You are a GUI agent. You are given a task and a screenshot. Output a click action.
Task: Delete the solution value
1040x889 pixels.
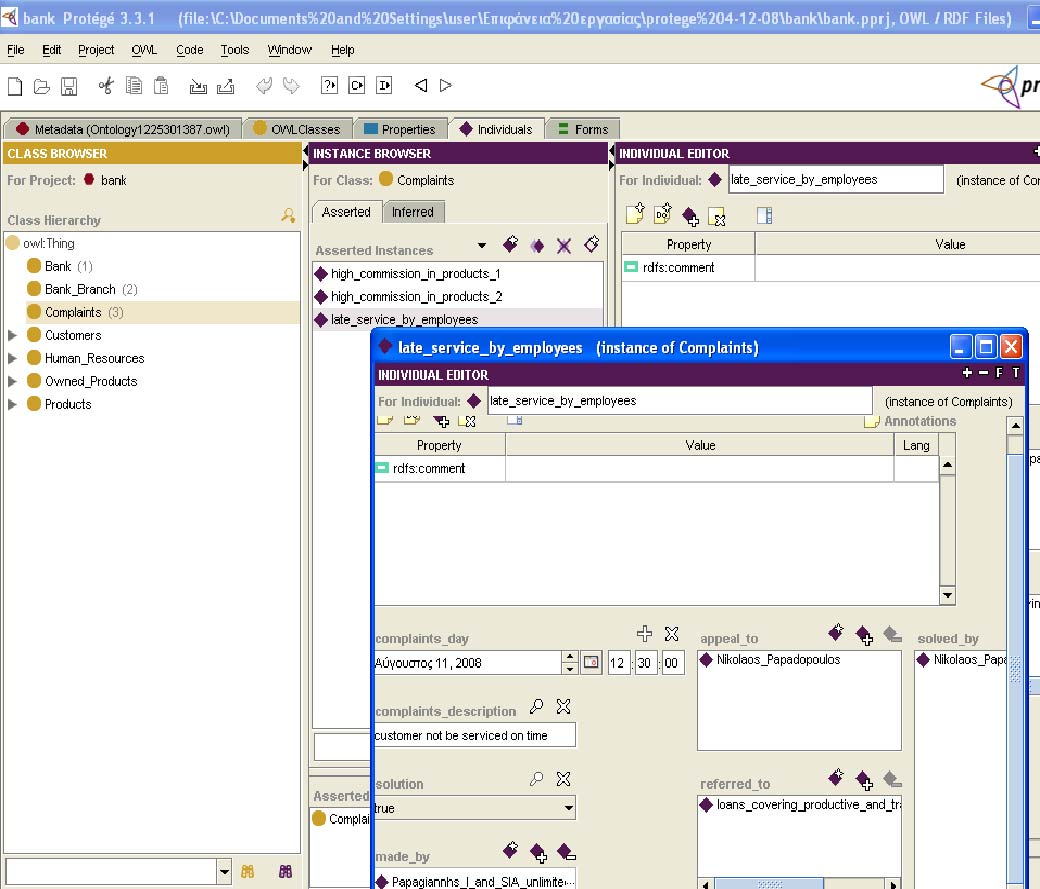pos(564,779)
